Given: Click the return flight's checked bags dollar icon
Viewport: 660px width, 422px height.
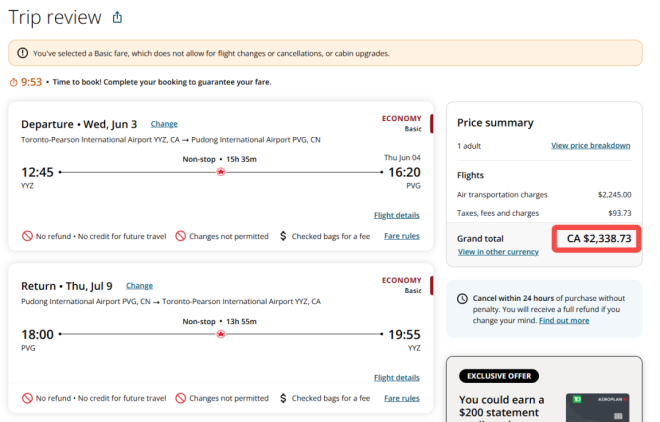Looking at the screenshot, I should coord(283,398).
